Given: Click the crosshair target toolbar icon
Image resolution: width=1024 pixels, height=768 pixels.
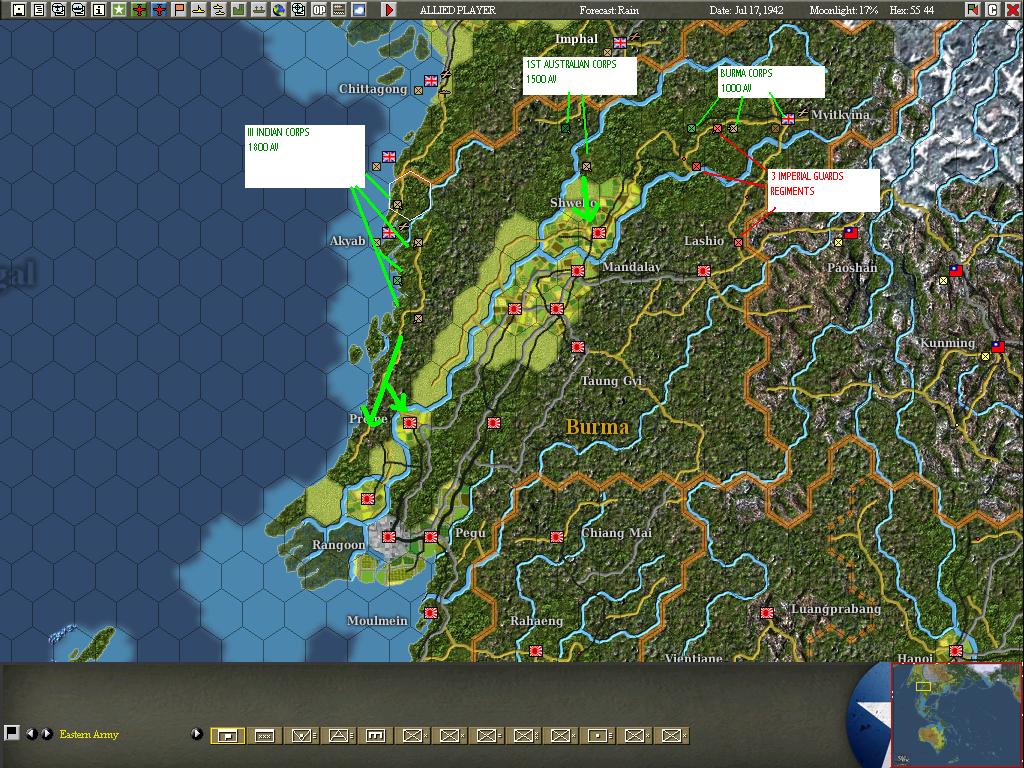Looking at the screenshot, I should coord(299,10).
